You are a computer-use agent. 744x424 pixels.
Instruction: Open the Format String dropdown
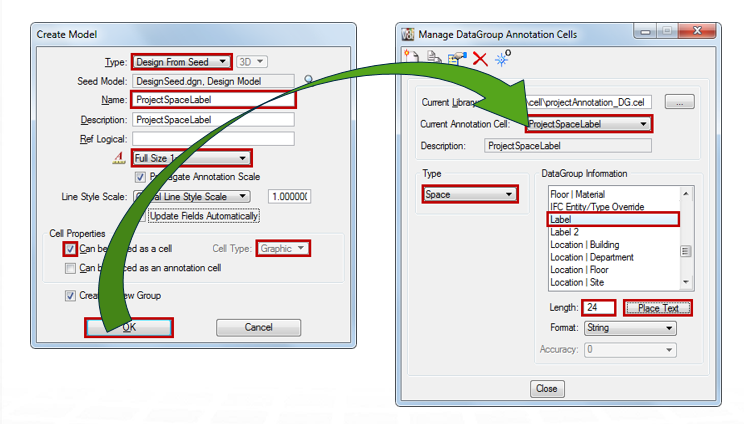(x=630, y=328)
